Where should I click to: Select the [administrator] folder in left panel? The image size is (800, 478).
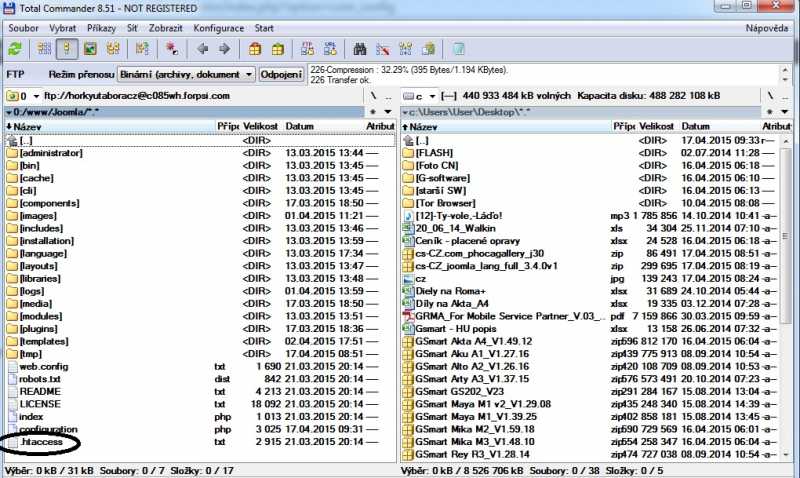point(50,153)
